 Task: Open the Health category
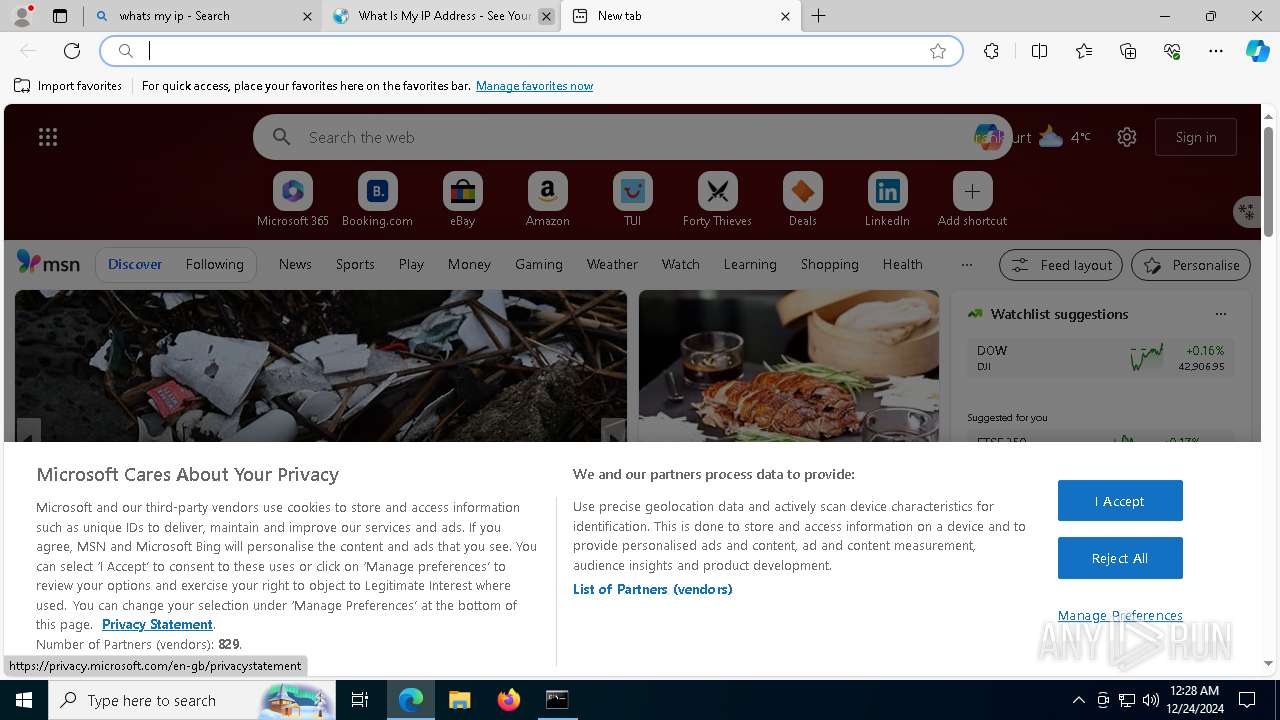click(903, 264)
